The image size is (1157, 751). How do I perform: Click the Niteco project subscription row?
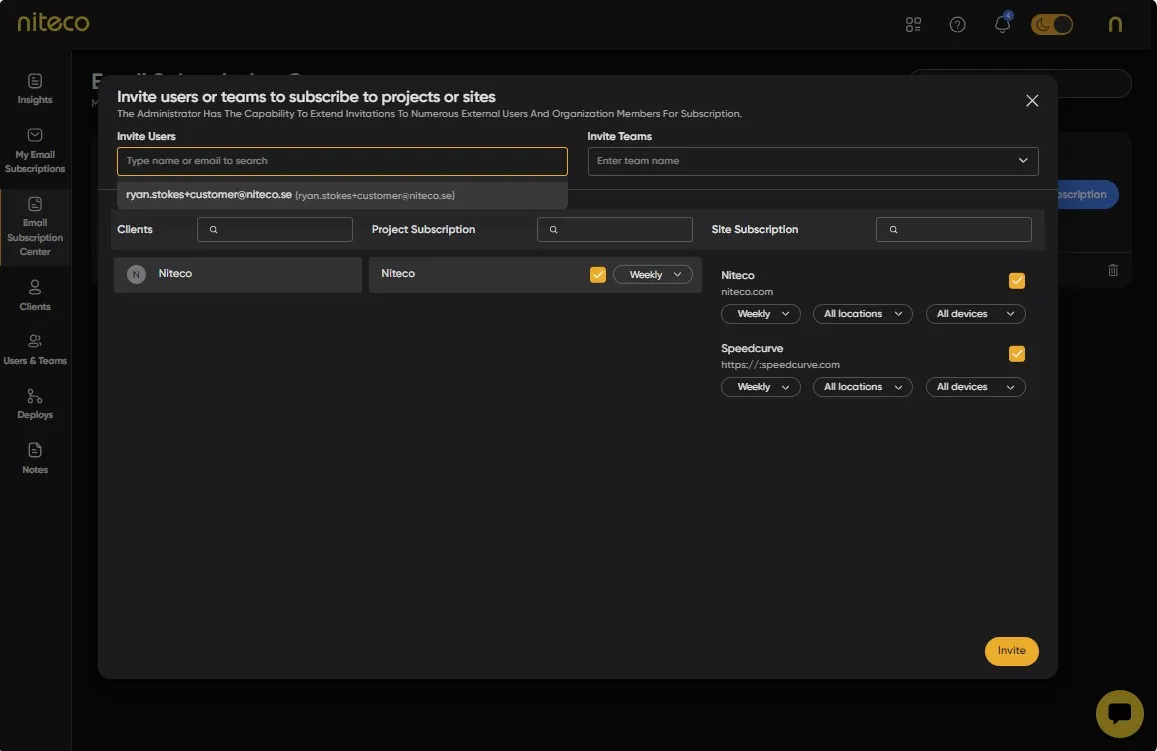(x=535, y=274)
